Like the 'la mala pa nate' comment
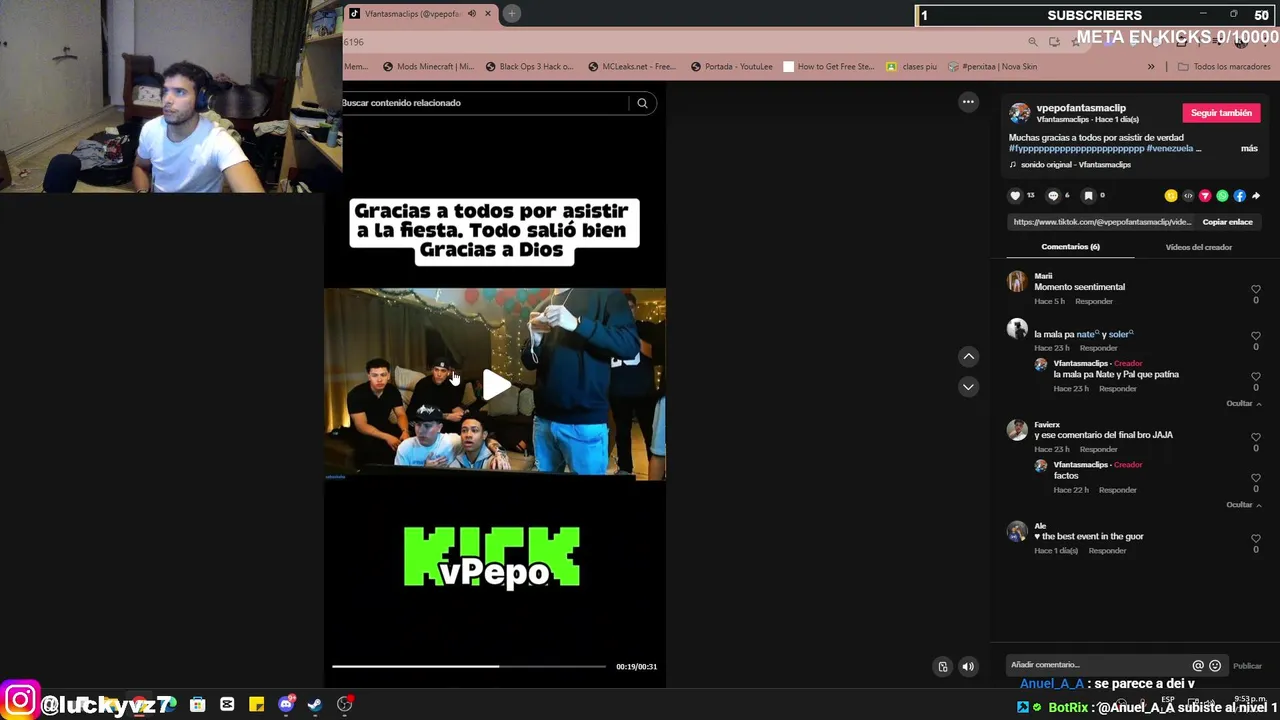This screenshot has height=720, width=1280. tap(1256, 336)
